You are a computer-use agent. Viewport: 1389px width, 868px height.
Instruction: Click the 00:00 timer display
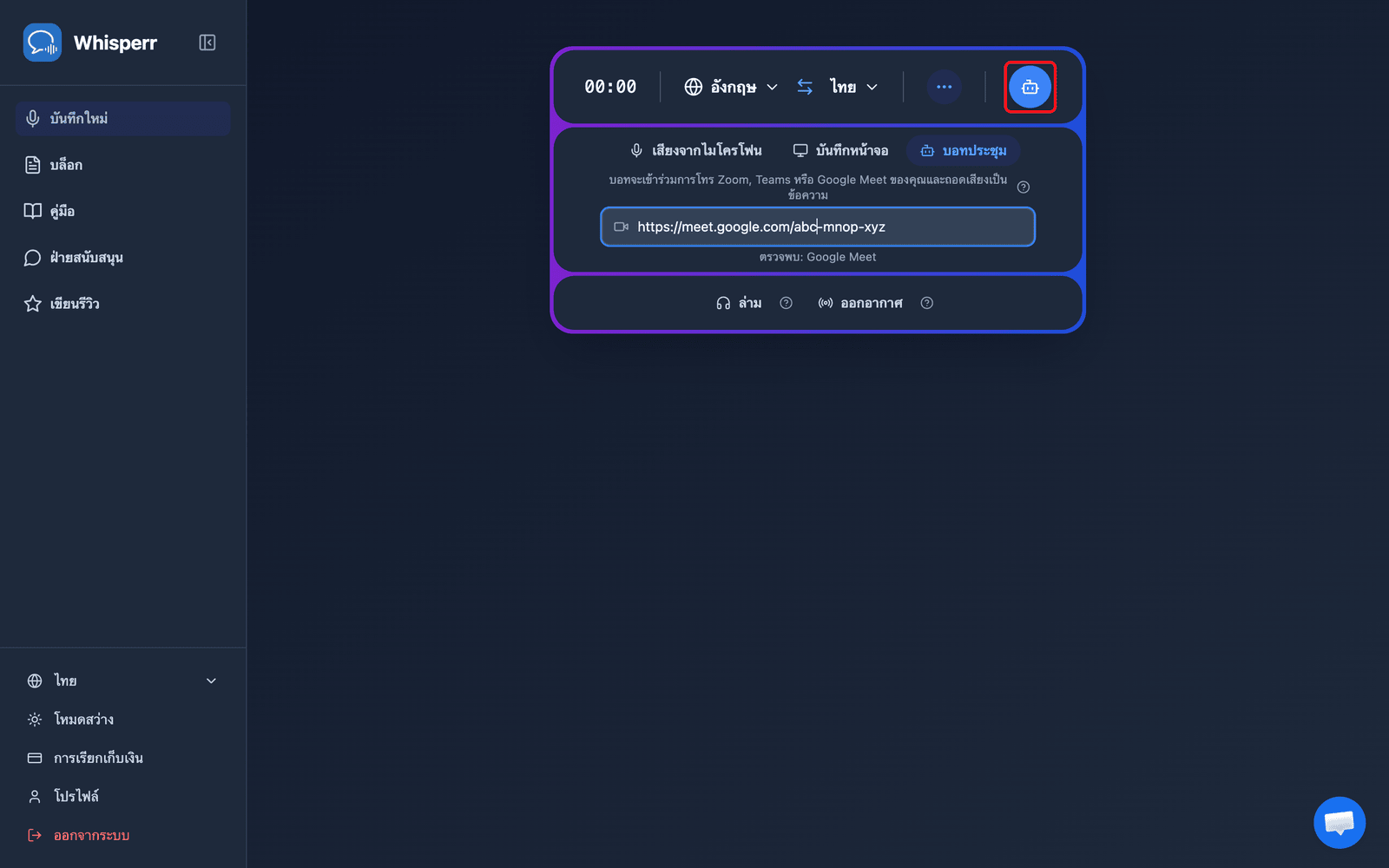click(610, 87)
